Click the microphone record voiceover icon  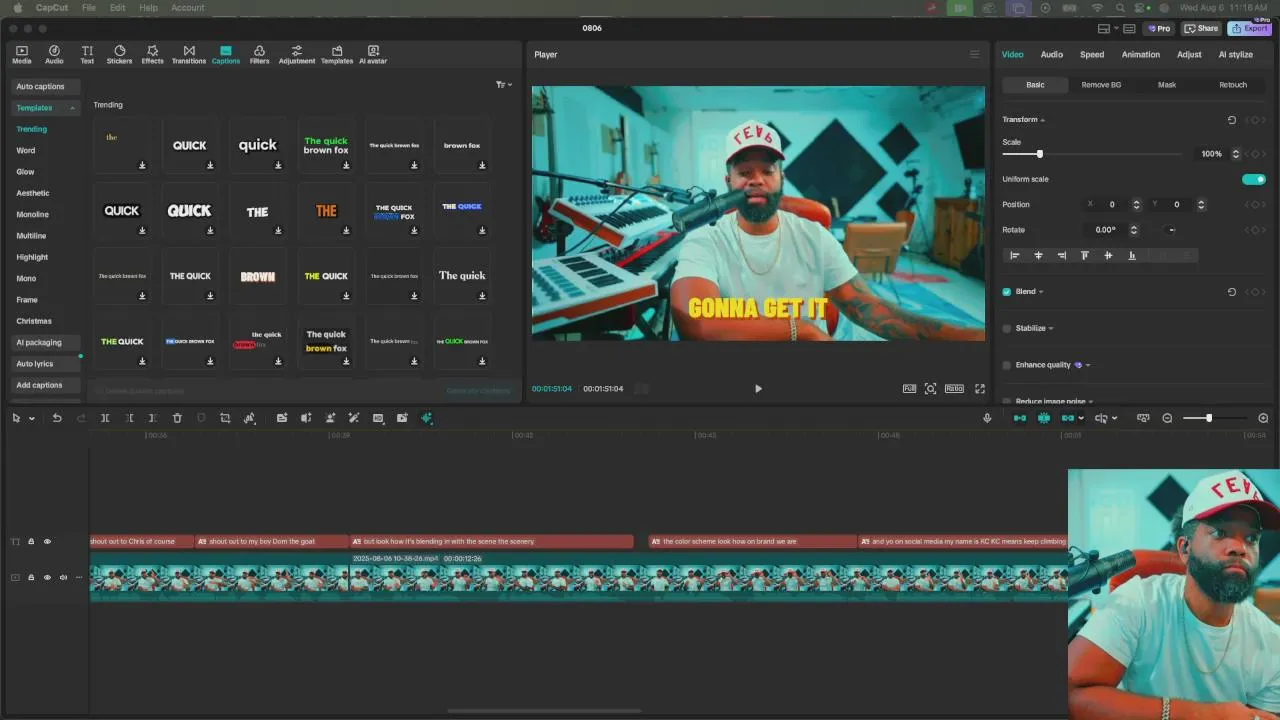pos(987,418)
